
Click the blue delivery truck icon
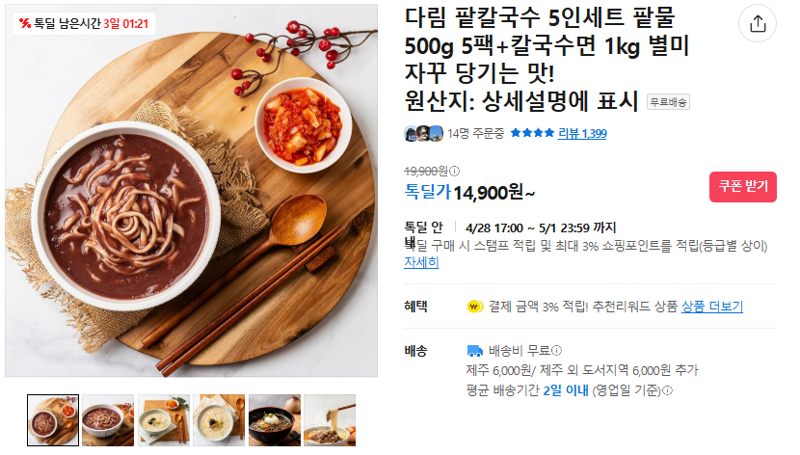[474, 351]
